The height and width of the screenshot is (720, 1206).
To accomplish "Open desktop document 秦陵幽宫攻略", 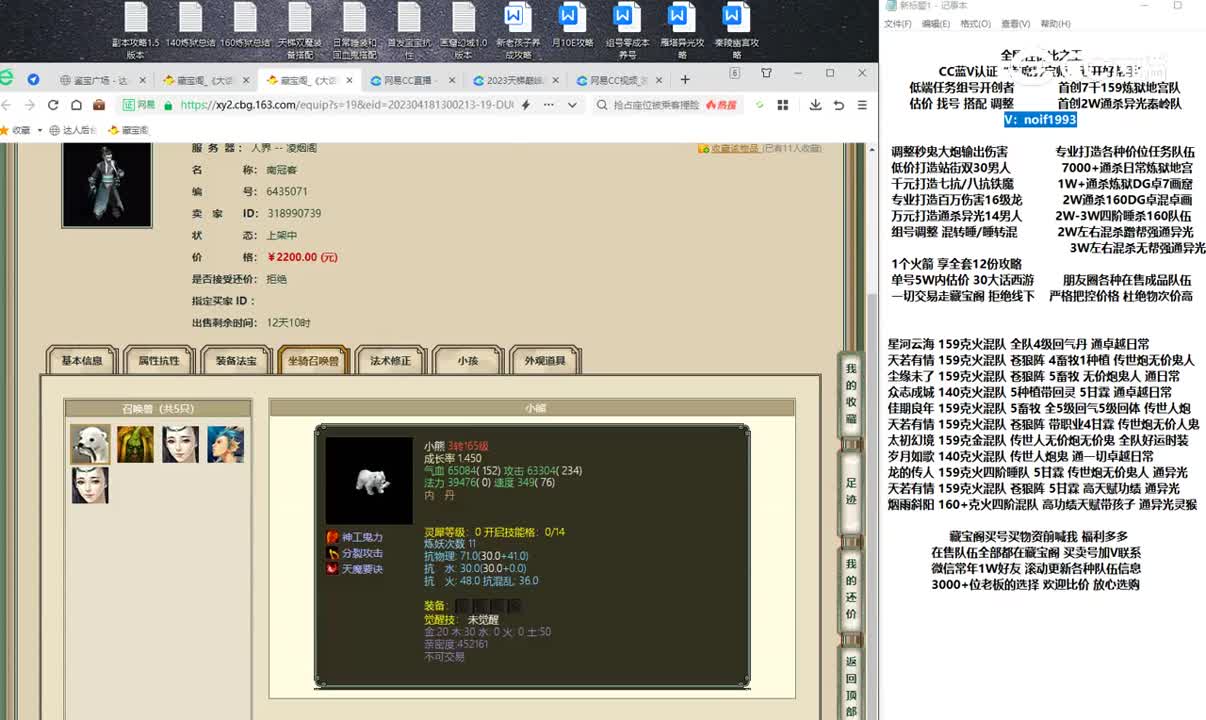I will [735, 29].
